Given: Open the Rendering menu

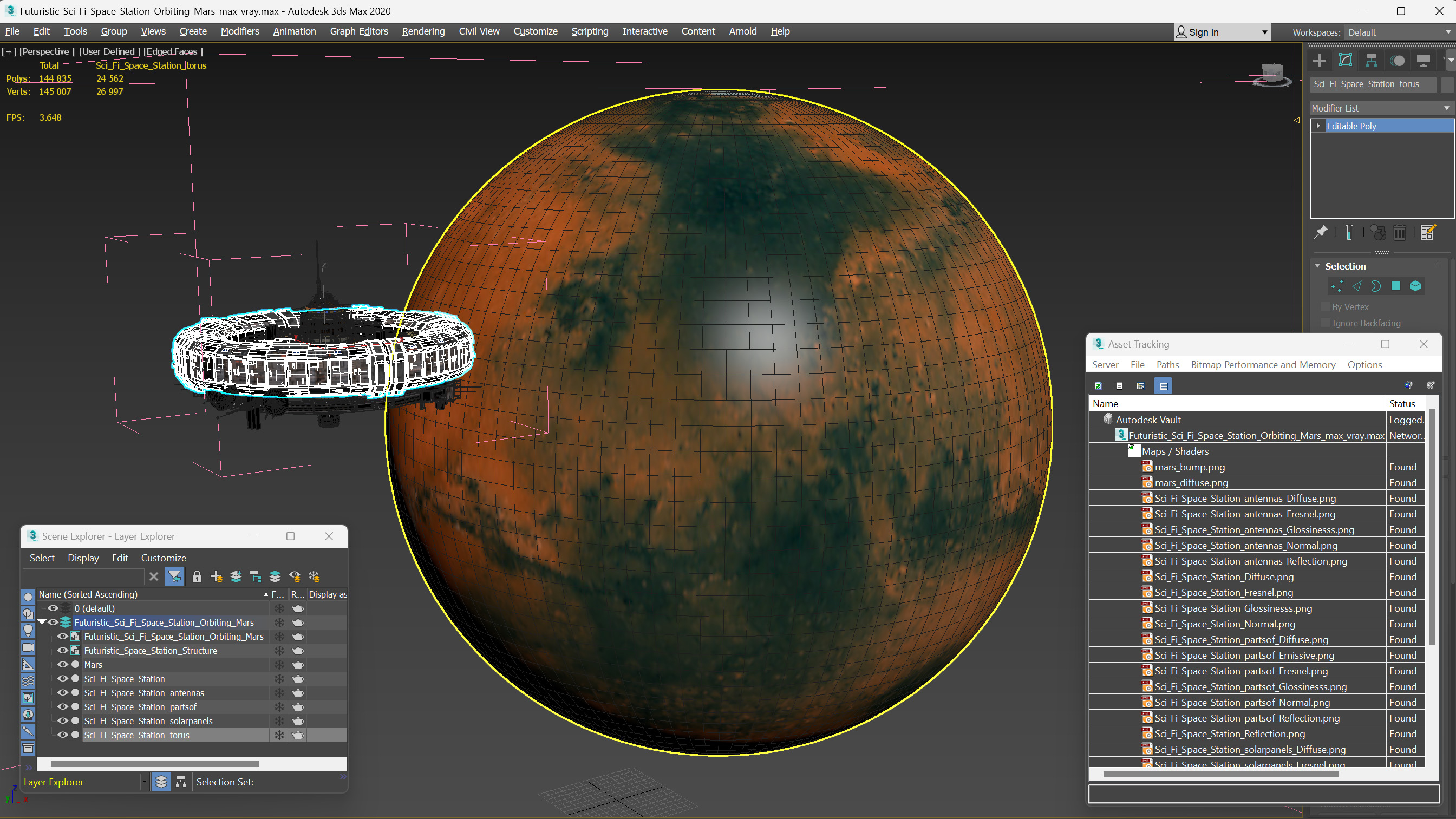Looking at the screenshot, I should click(423, 31).
